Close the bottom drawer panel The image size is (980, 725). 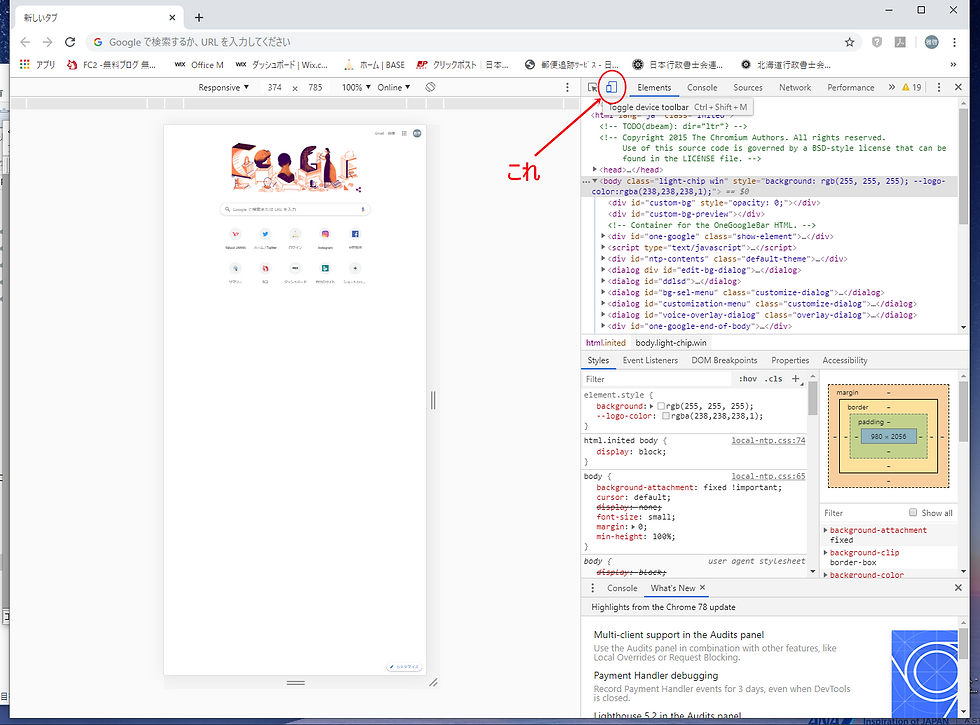point(958,588)
